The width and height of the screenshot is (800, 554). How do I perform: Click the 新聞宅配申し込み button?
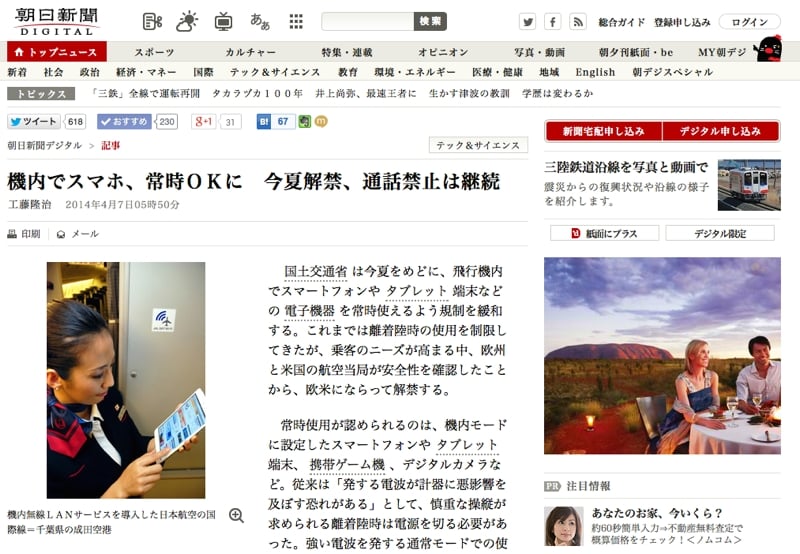pyautogui.click(x=602, y=131)
